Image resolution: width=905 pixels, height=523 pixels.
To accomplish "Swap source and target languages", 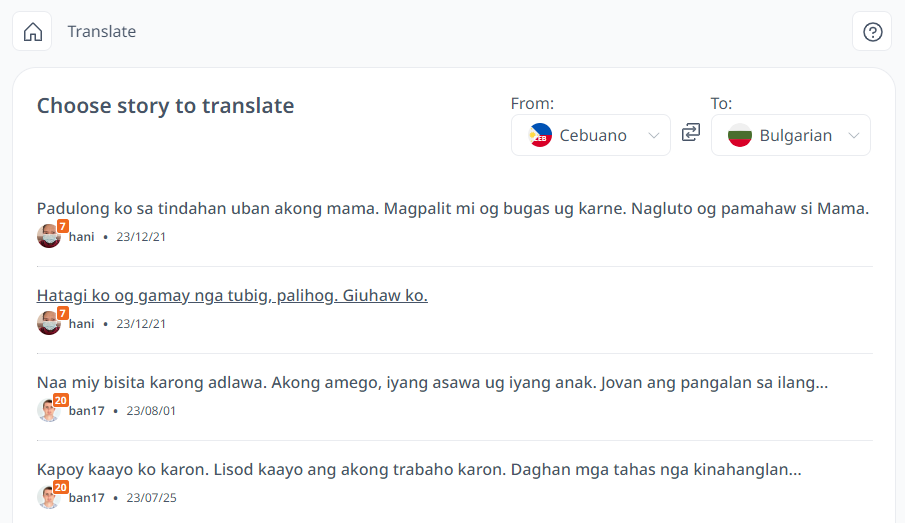I will pyautogui.click(x=691, y=133).
